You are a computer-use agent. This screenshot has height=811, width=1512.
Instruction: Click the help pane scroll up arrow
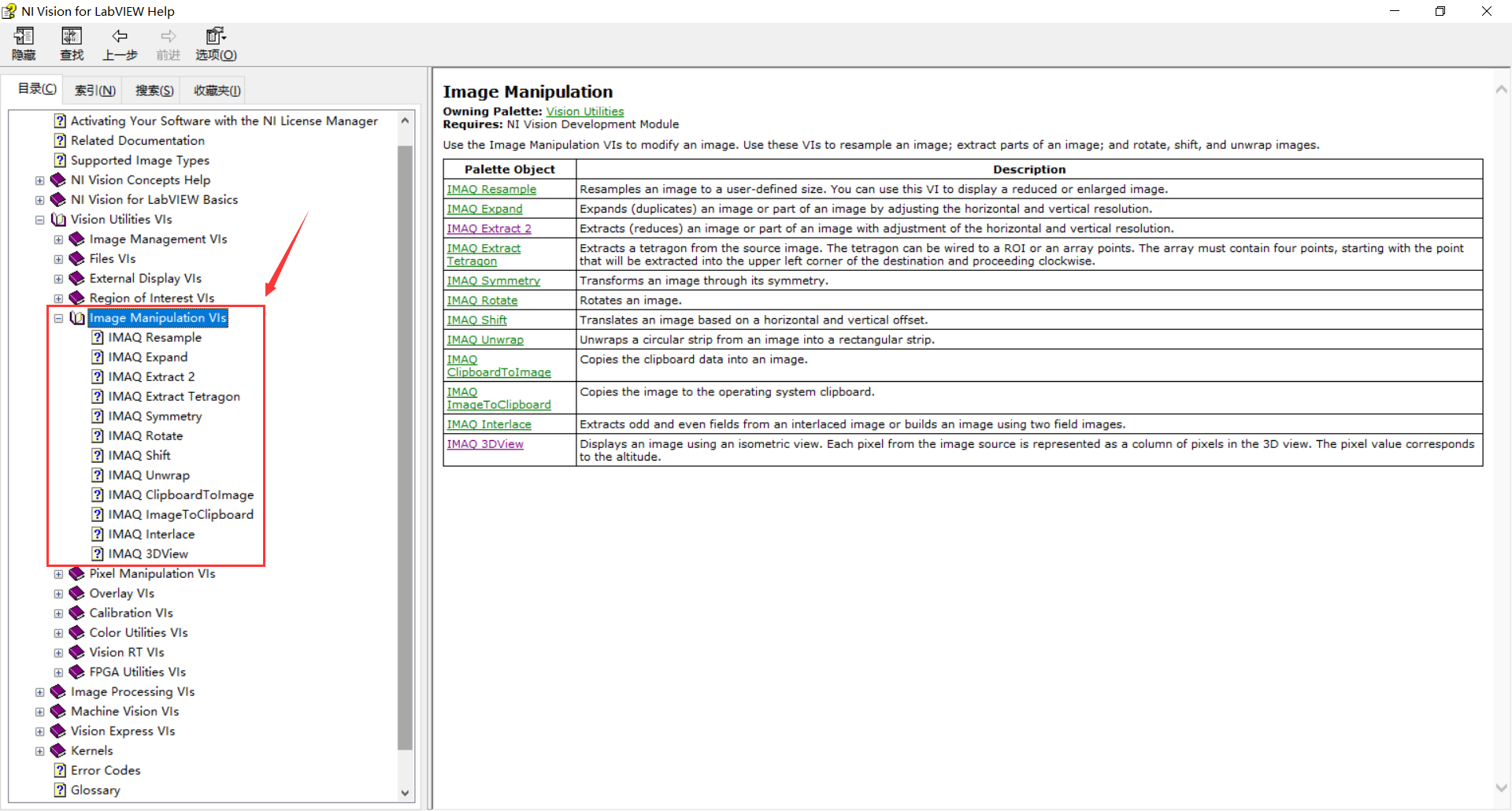pyautogui.click(x=1502, y=90)
